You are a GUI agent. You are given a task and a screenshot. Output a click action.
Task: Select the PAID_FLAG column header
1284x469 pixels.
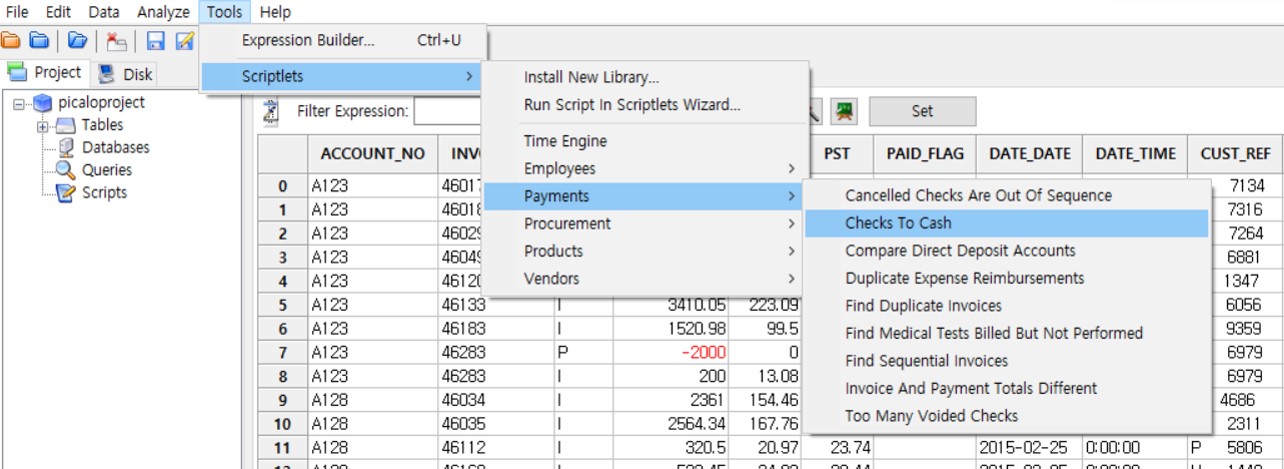coord(925,154)
